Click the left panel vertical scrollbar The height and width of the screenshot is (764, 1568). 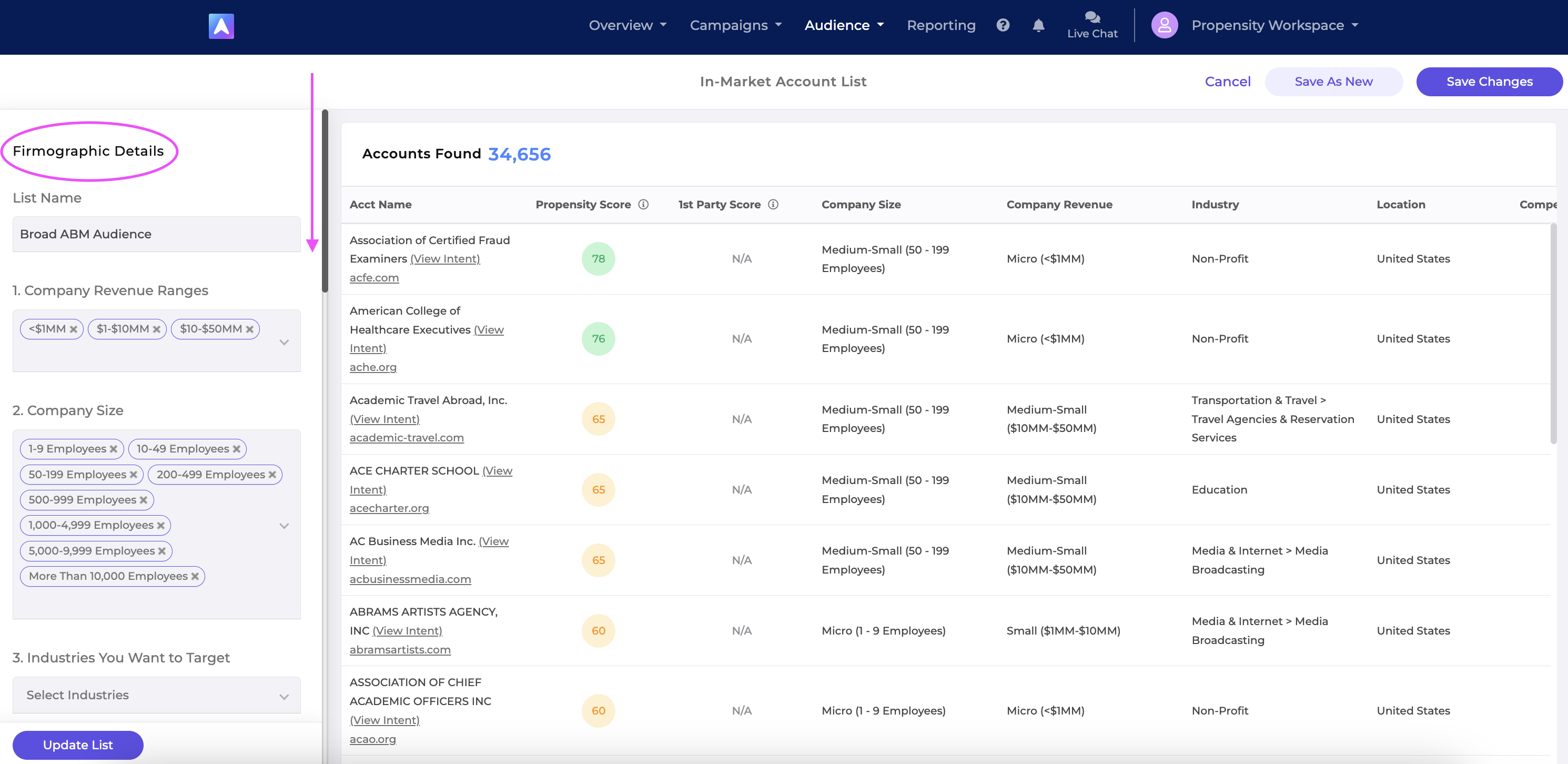pyautogui.click(x=325, y=202)
